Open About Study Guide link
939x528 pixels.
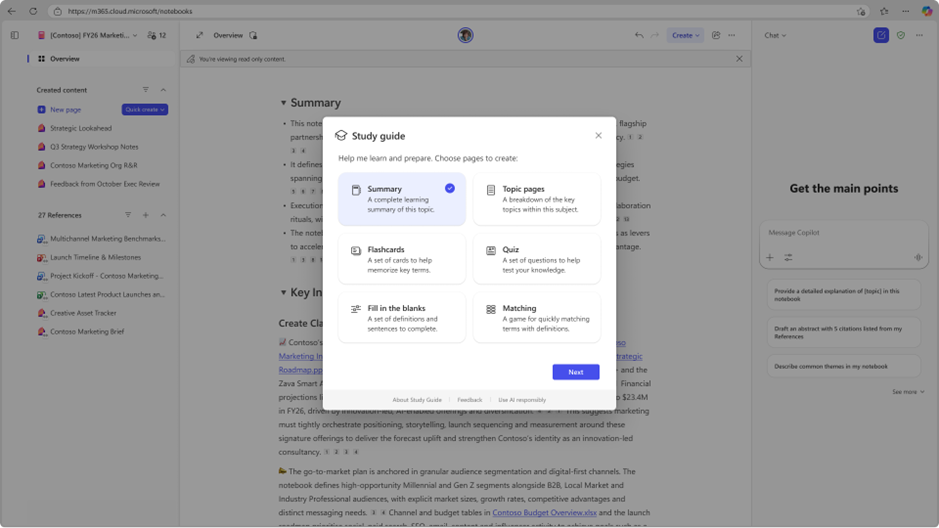417,400
